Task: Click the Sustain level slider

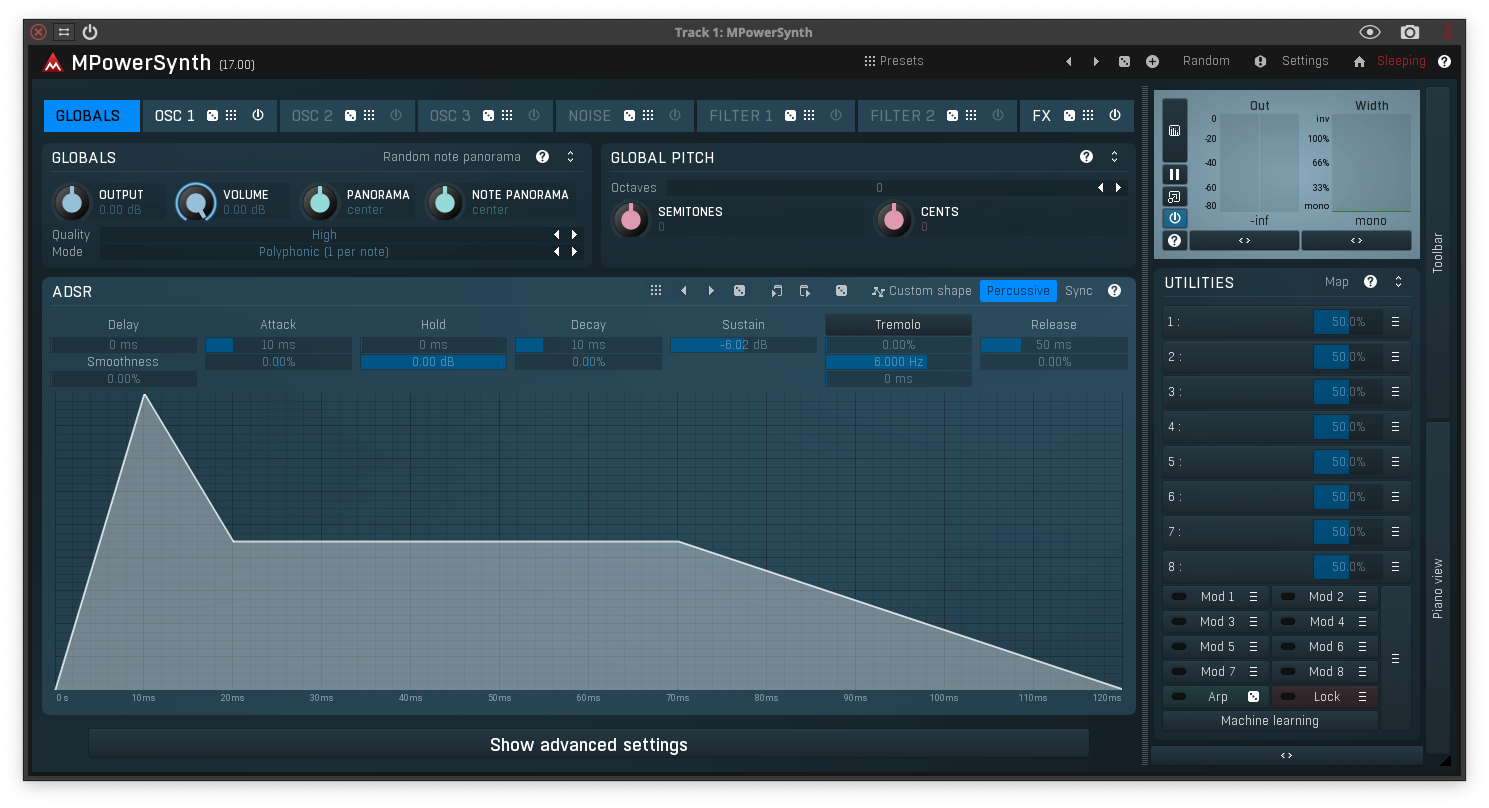Action: point(743,345)
